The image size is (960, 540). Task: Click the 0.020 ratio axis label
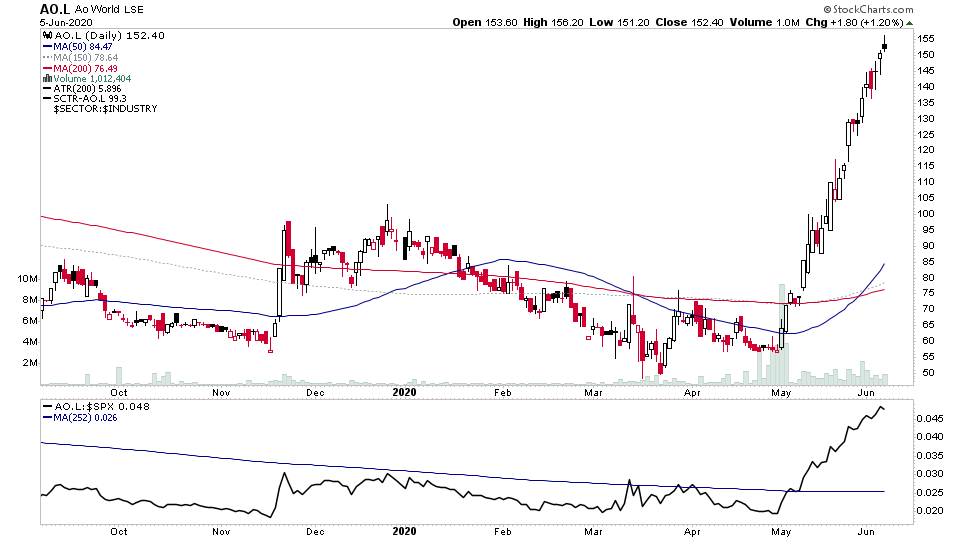pyautogui.click(x=930, y=511)
